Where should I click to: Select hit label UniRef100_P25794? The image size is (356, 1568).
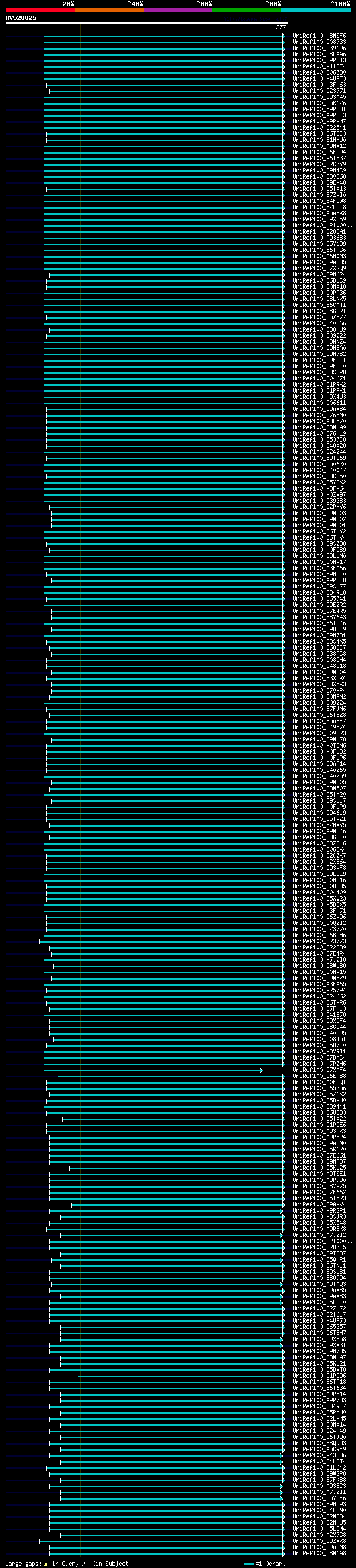coord(319,990)
